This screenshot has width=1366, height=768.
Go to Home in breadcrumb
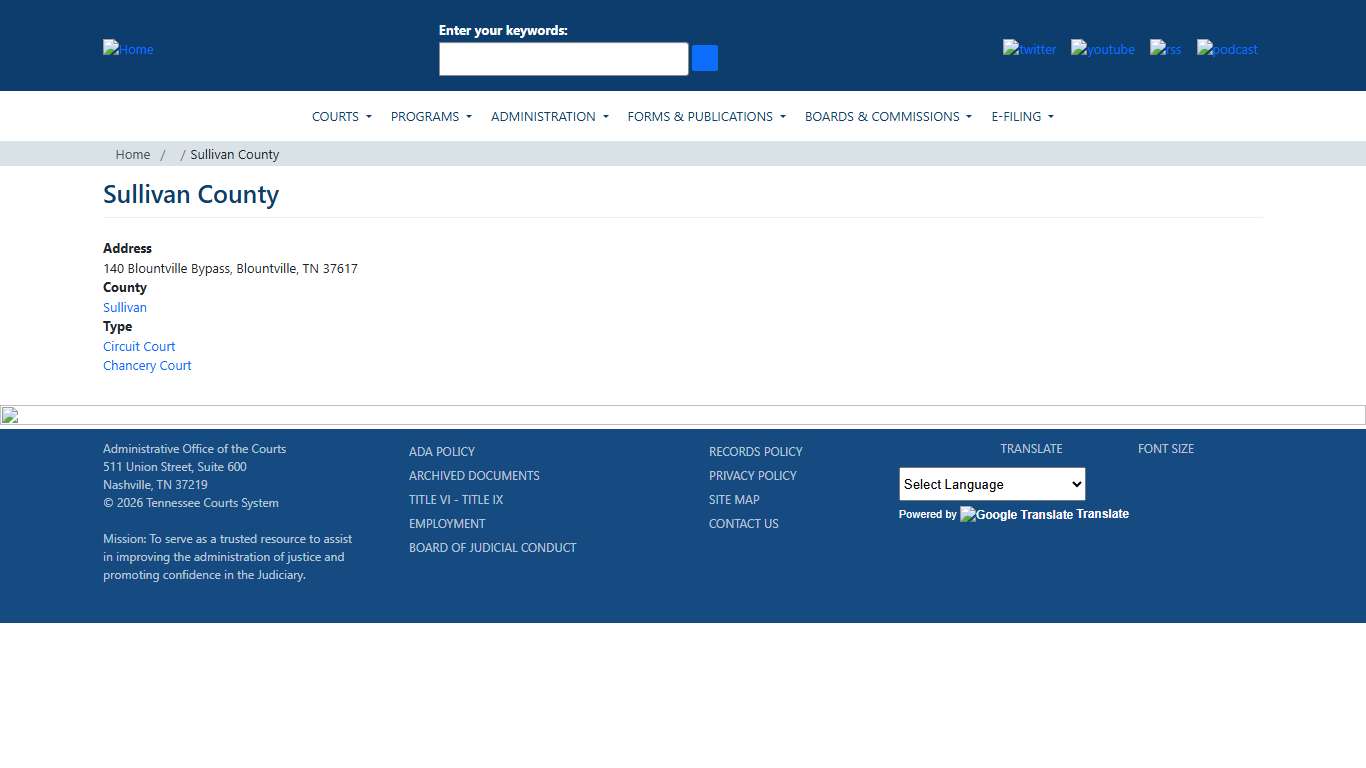coord(132,155)
